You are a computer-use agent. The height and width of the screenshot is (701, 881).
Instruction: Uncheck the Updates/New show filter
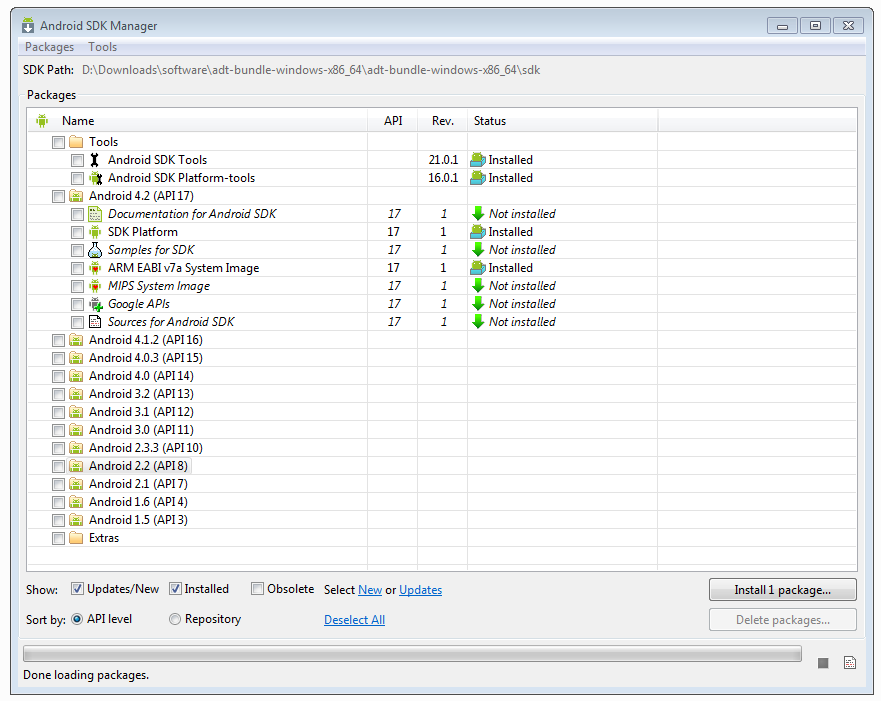coord(78,589)
